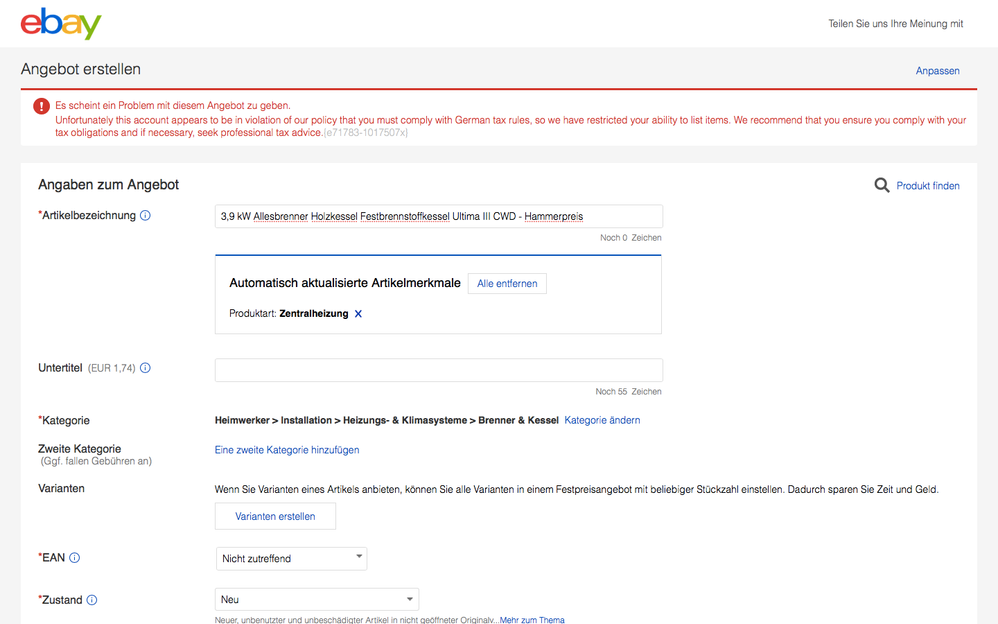Remove Zentralheizung using the blue X icon
Image resolution: width=998 pixels, height=624 pixels.
pos(358,313)
